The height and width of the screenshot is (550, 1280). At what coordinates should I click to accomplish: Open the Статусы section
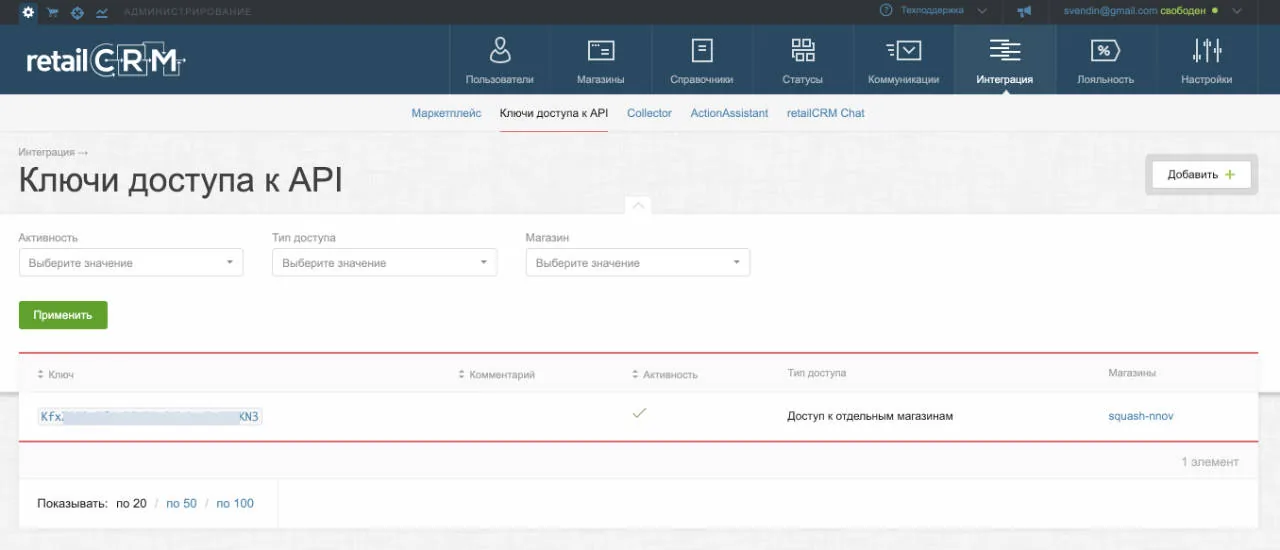click(803, 60)
